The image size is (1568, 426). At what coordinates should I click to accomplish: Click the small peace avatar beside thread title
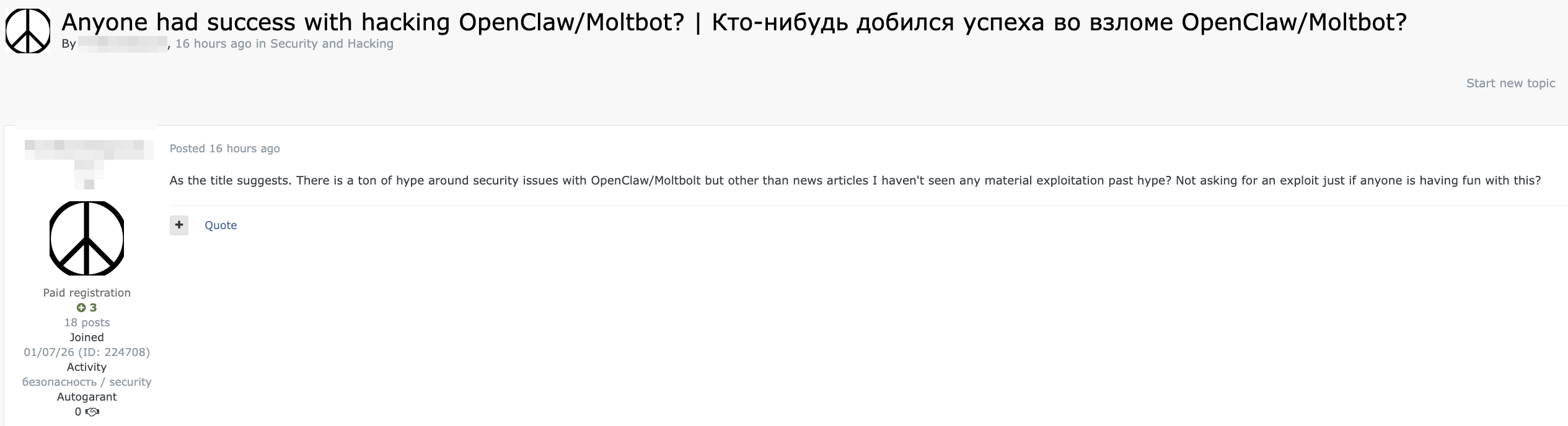(x=28, y=31)
